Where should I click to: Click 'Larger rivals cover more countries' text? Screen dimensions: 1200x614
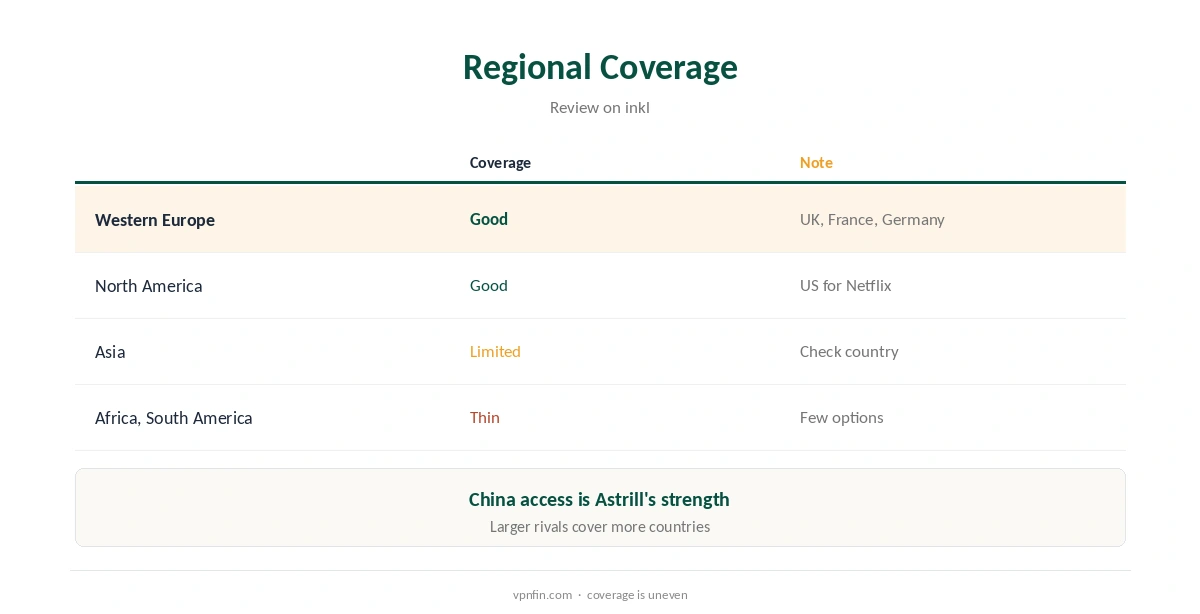(600, 526)
